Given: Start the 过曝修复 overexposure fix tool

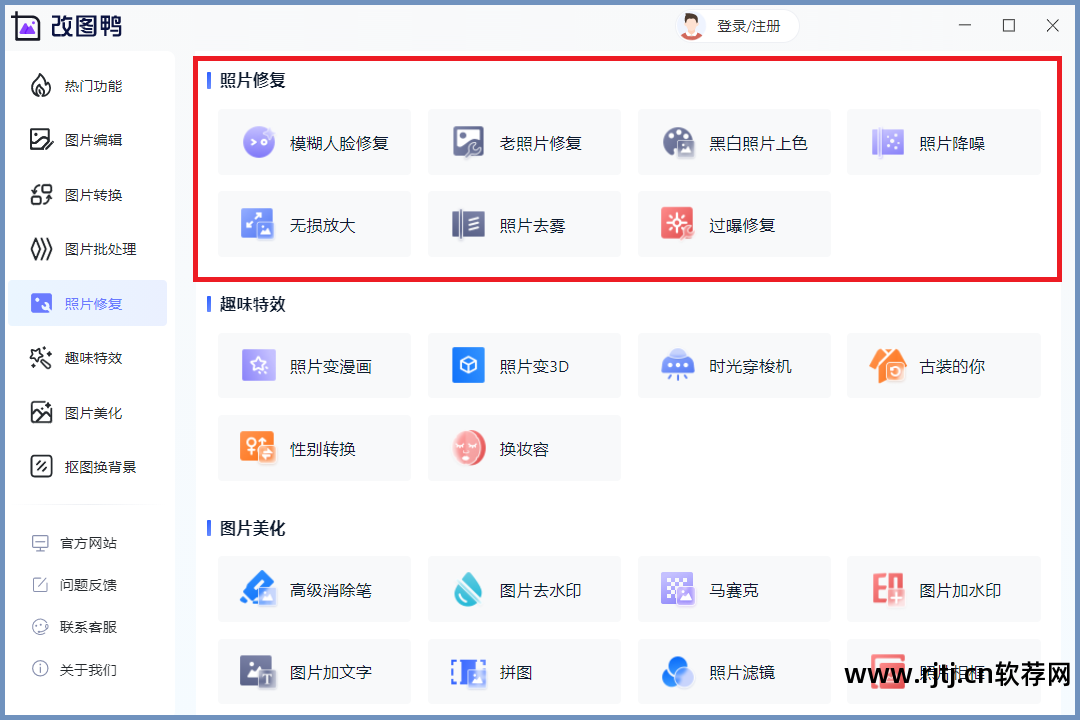Looking at the screenshot, I should (x=734, y=224).
